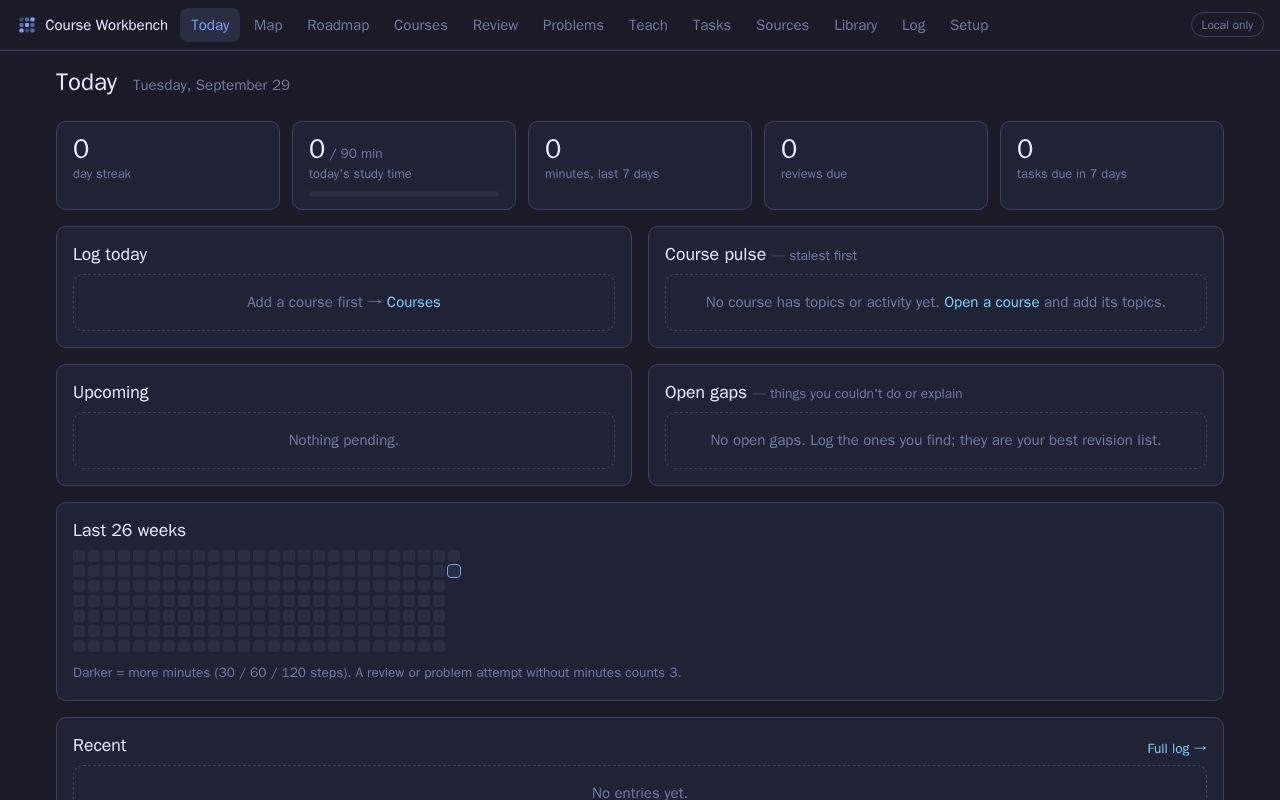Click the tasks due in 7 days card

1112,166
